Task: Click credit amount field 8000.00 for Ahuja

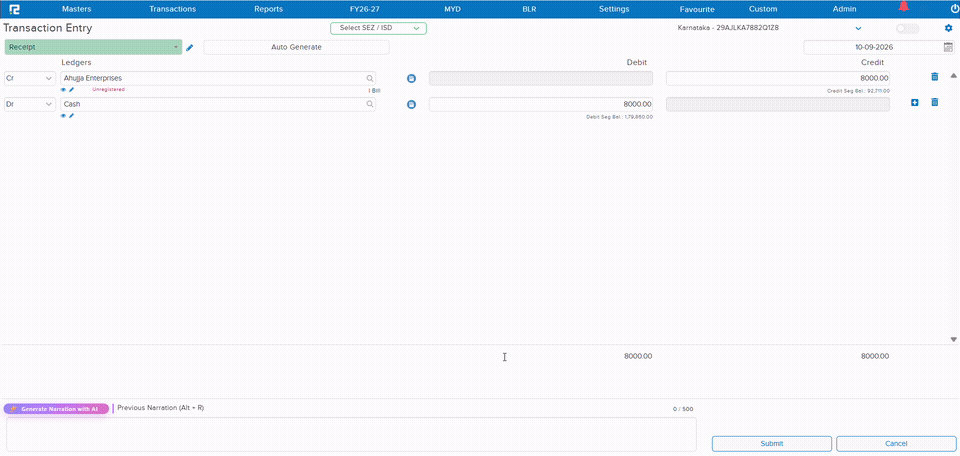Action: point(778,78)
